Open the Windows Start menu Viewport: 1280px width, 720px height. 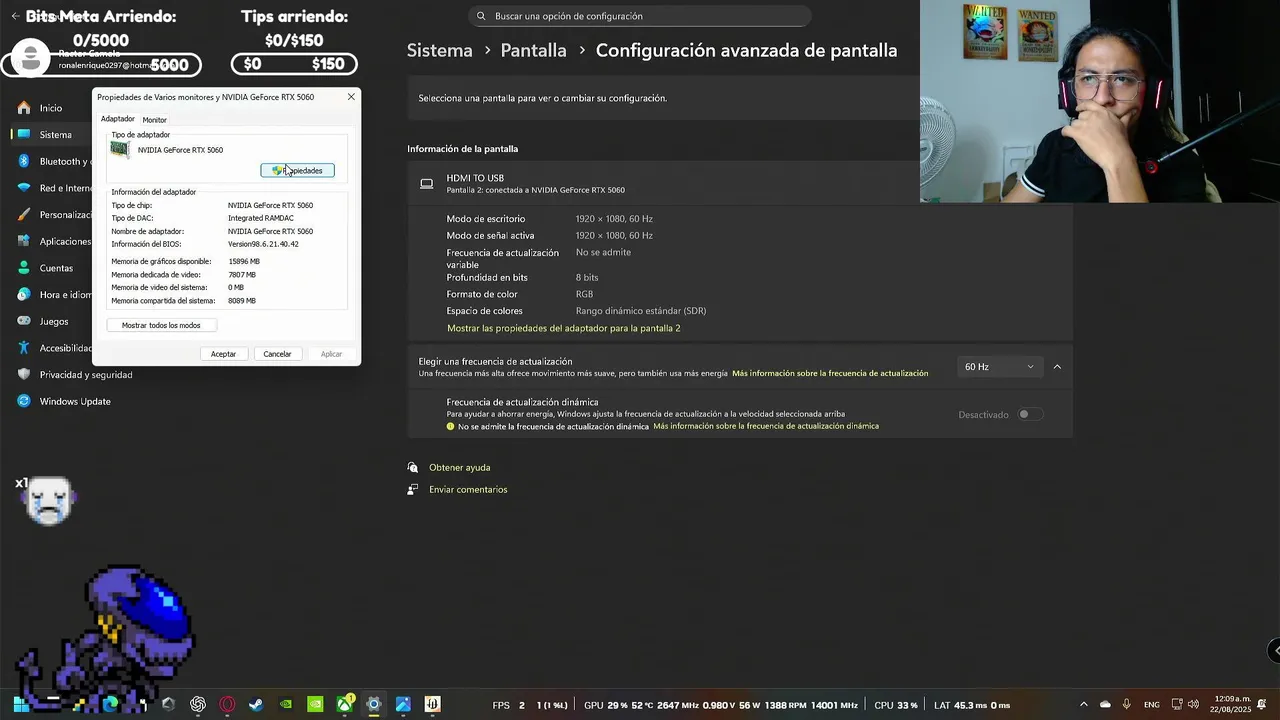22,705
